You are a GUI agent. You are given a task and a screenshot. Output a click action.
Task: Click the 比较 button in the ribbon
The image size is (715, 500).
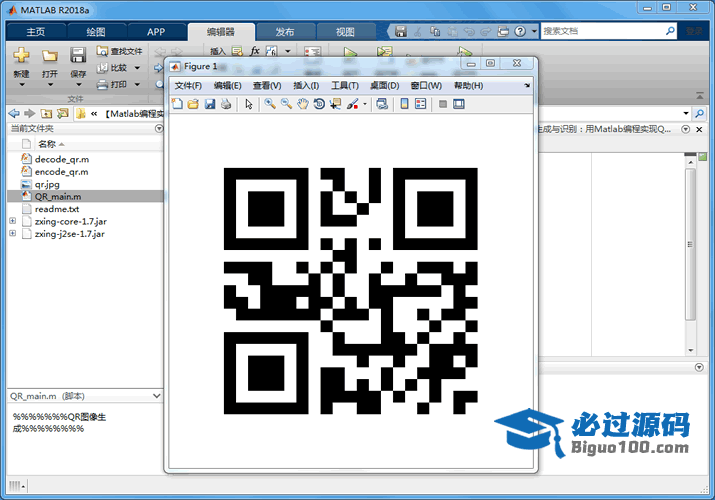pos(112,68)
